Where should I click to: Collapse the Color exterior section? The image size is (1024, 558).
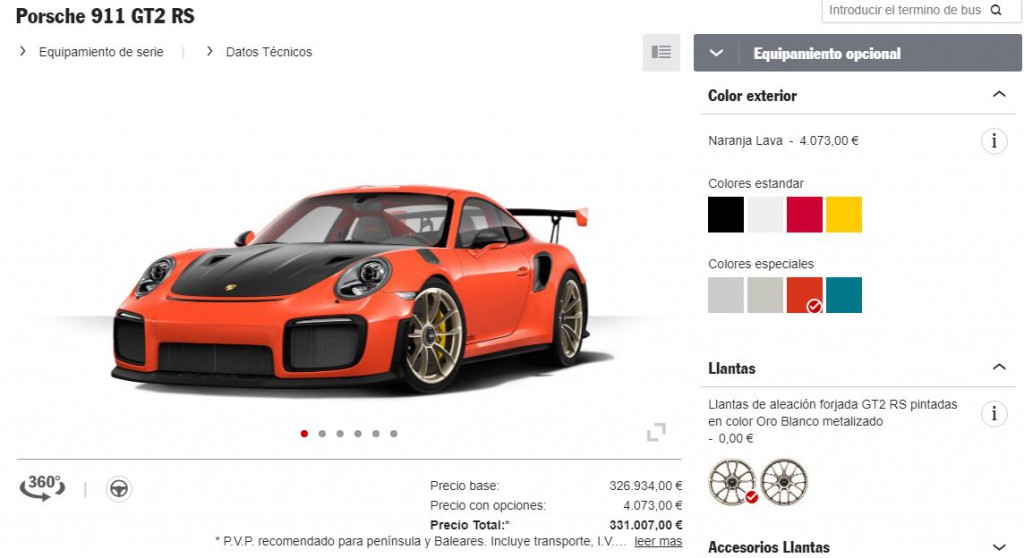999,95
